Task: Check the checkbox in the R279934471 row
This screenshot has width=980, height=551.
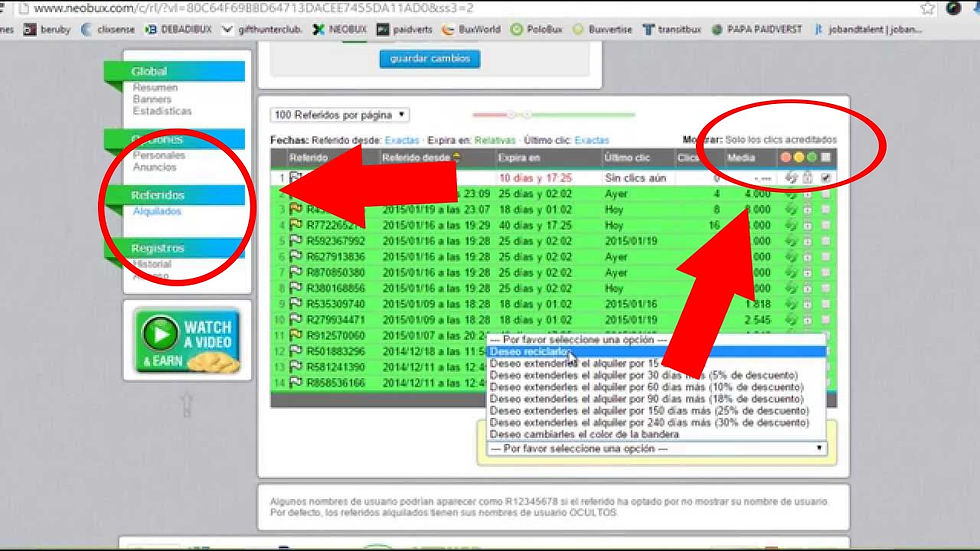Action: click(x=826, y=320)
